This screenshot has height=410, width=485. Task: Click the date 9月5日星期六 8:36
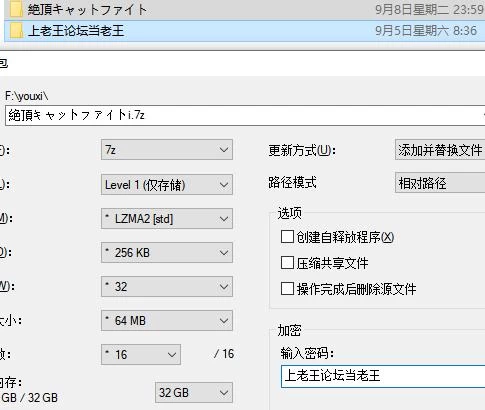click(426, 31)
